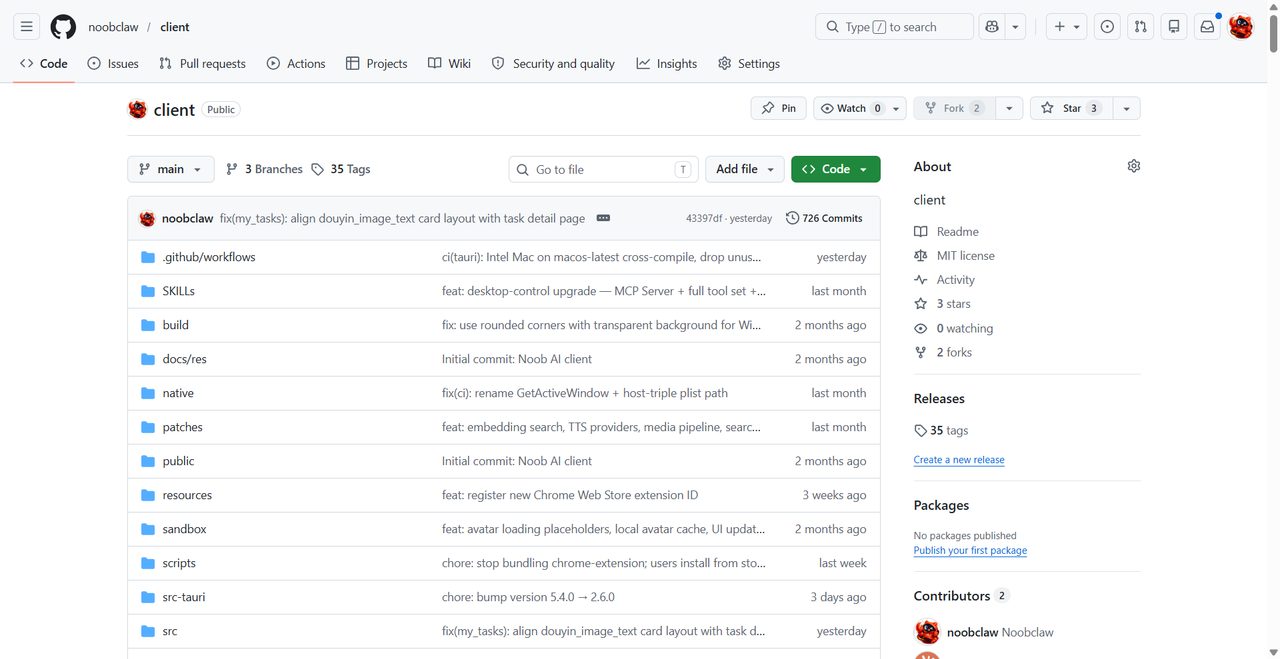Open the Projects tab
The image size is (1280, 659).
[376, 63]
